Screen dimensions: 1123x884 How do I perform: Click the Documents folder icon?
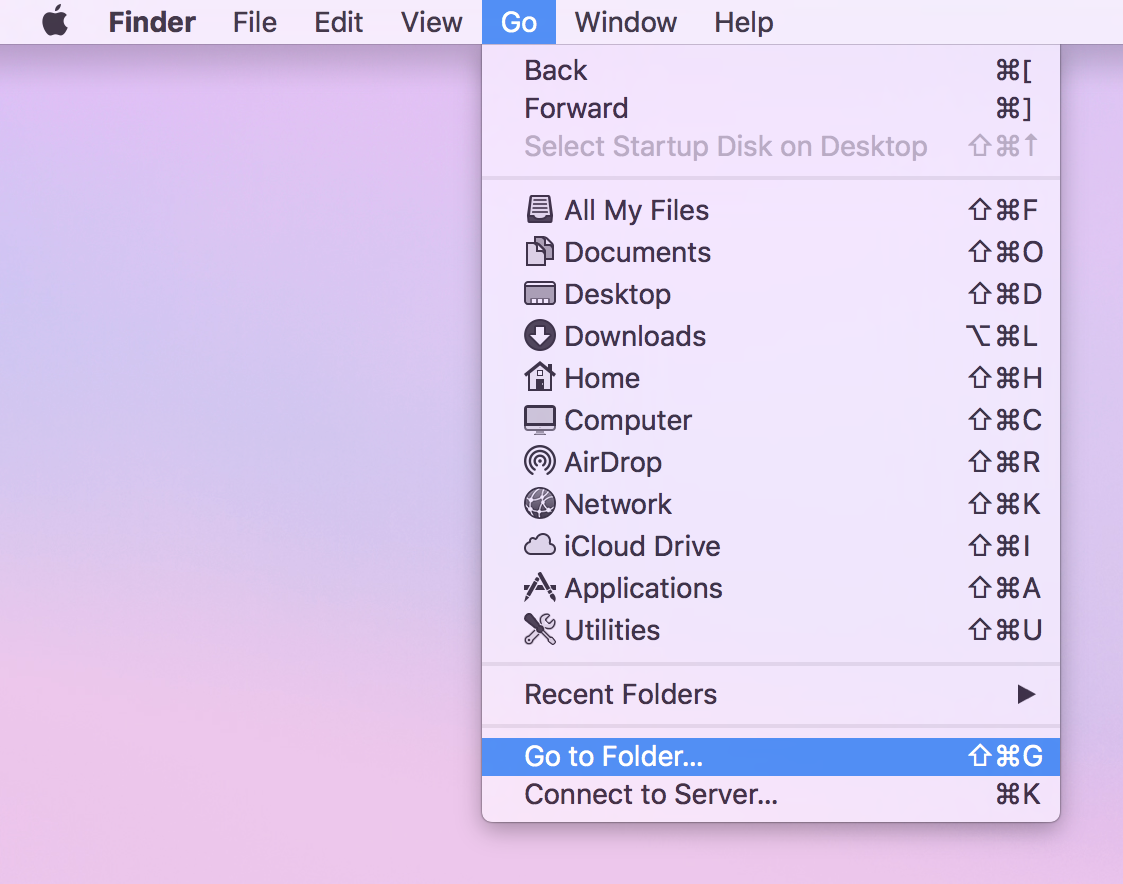[539, 251]
